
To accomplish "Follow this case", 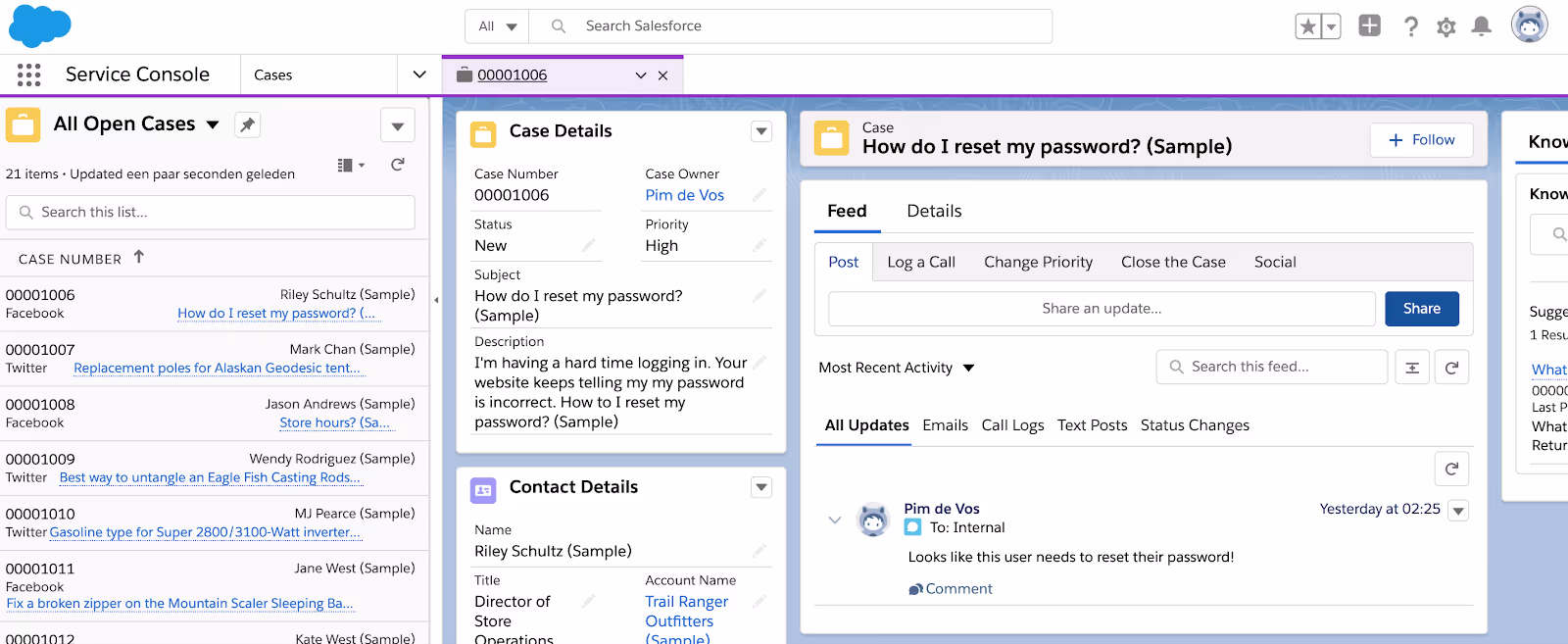I will click(x=1421, y=140).
